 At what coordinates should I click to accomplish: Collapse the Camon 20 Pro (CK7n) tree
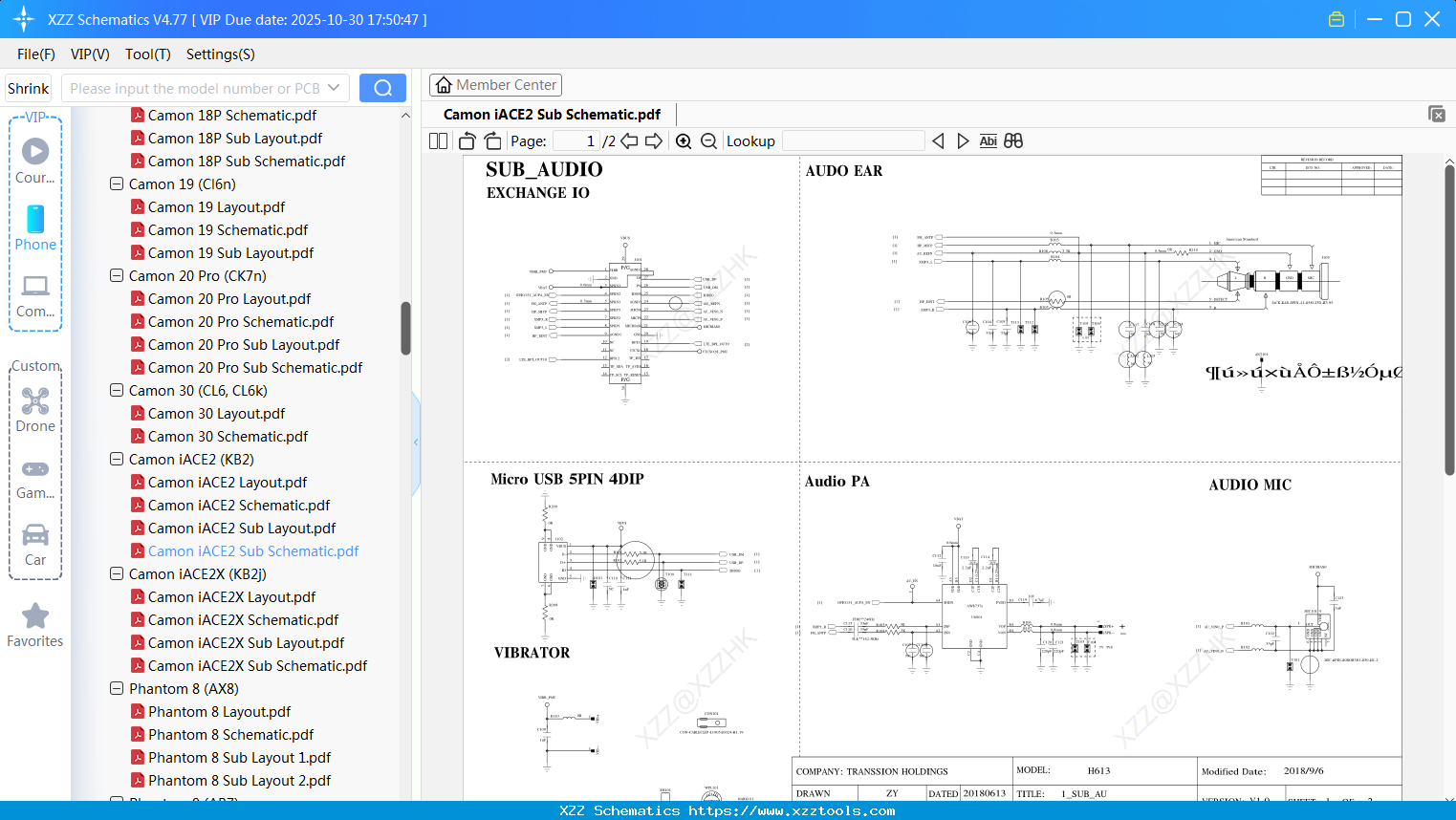[116, 275]
